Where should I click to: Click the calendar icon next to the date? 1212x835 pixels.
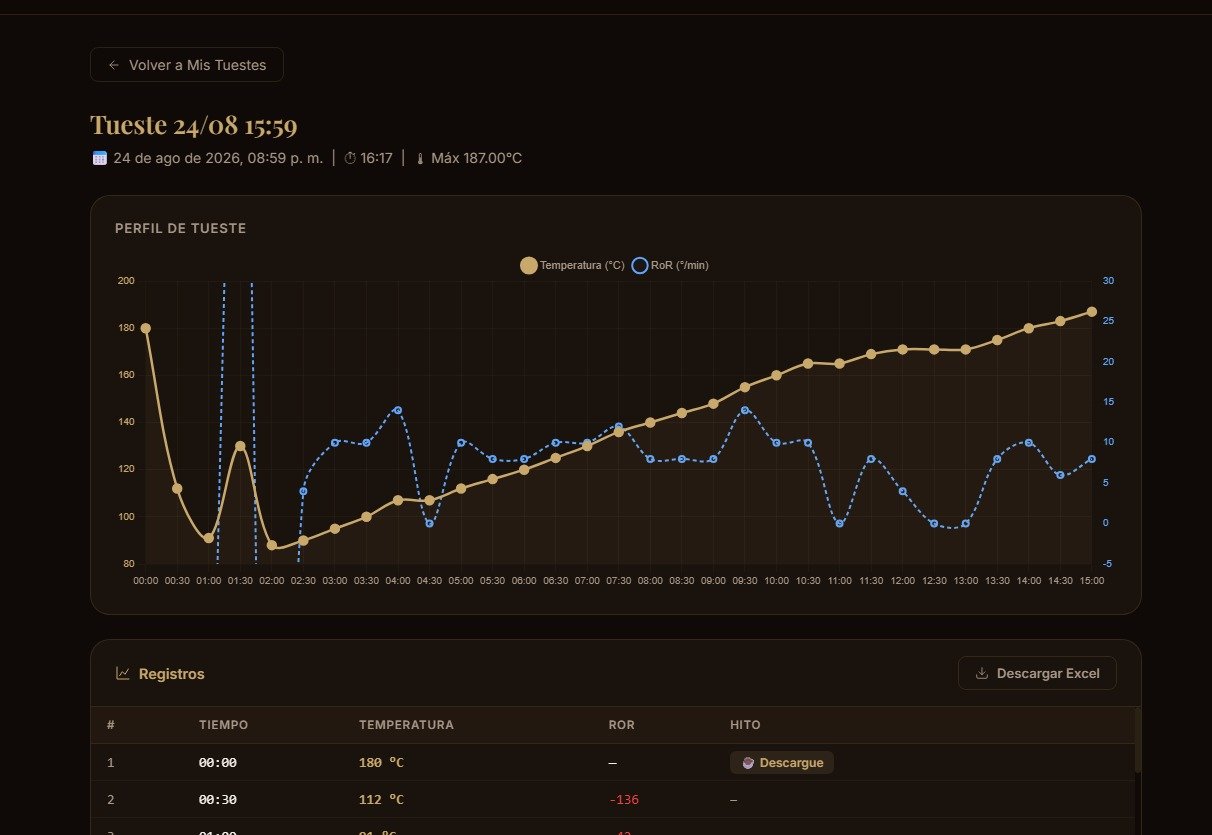(x=99, y=158)
